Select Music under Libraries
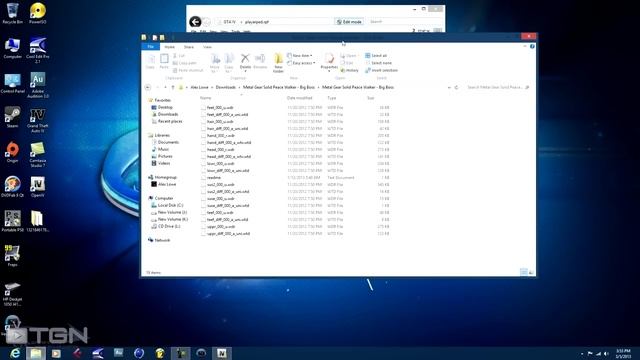640x360 pixels. (x=160, y=149)
